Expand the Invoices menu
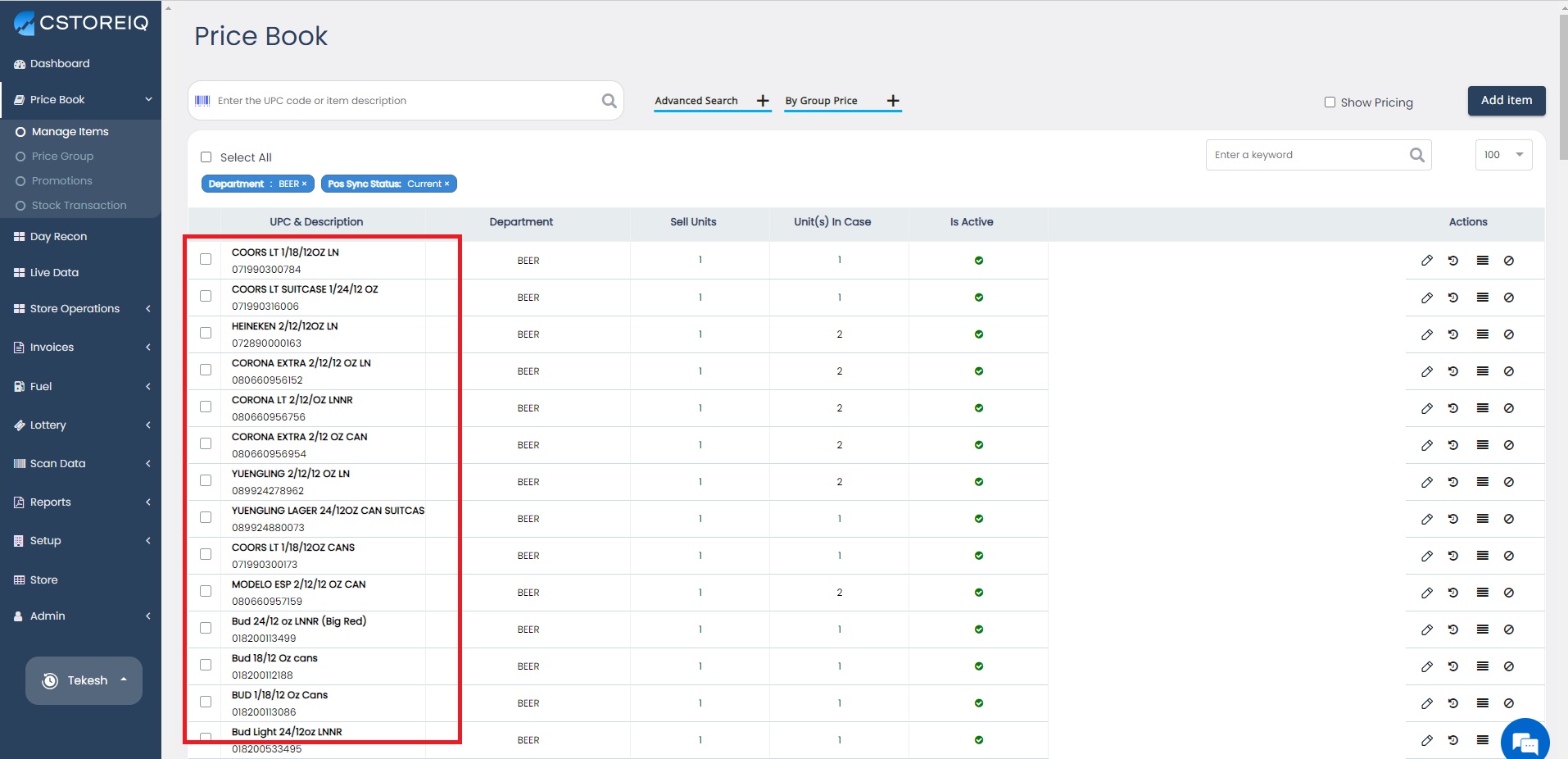The width and height of the screenshot is (1568, 759). point(80,348)
